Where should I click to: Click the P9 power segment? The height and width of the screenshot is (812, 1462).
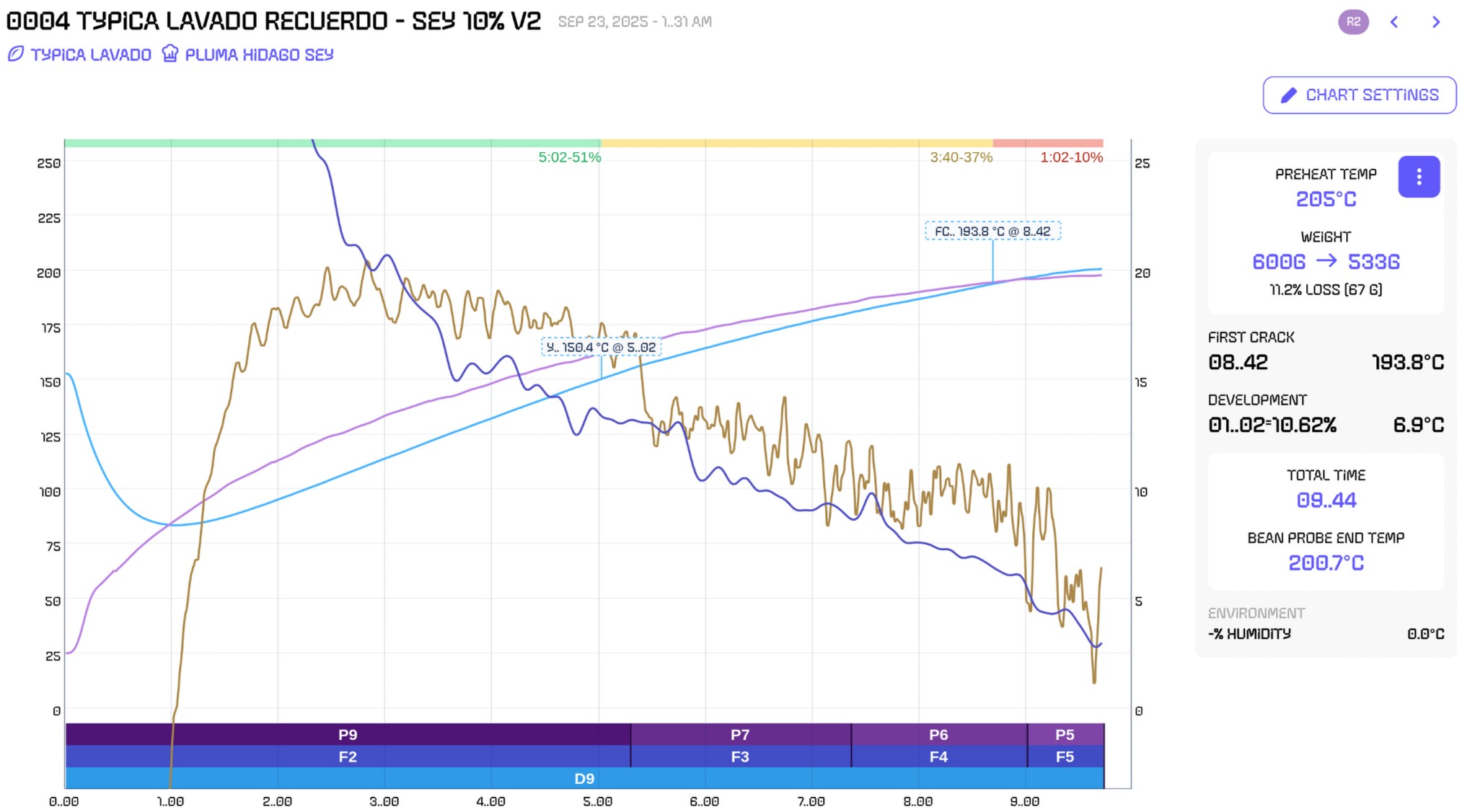point(348,734)
